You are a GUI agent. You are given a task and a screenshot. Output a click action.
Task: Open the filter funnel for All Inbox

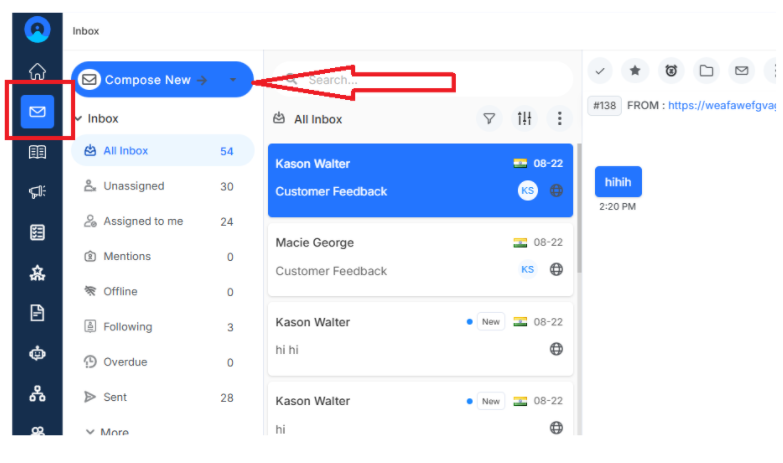[489, 119]
